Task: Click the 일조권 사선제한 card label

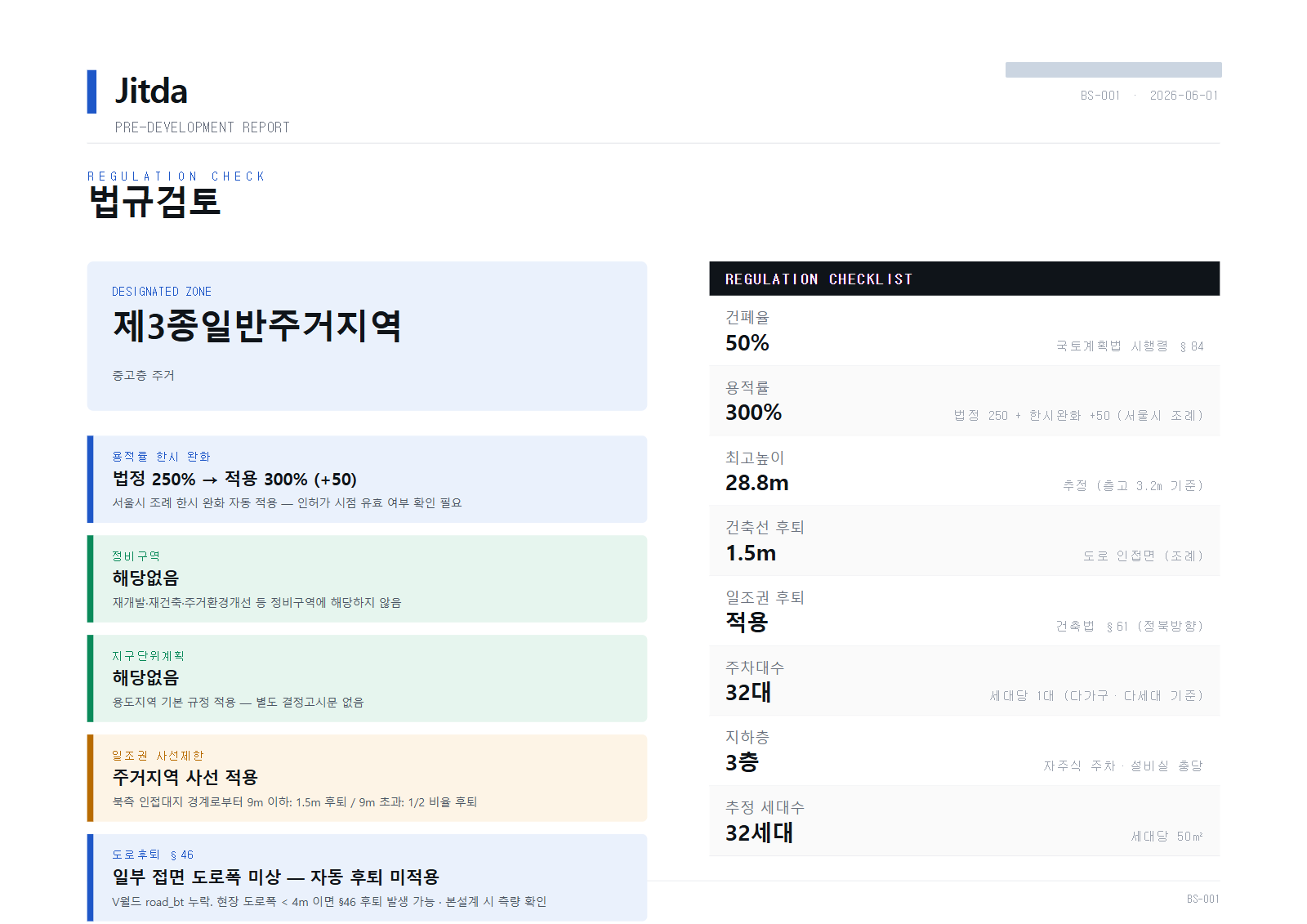Action: click(x=158, y=756)
